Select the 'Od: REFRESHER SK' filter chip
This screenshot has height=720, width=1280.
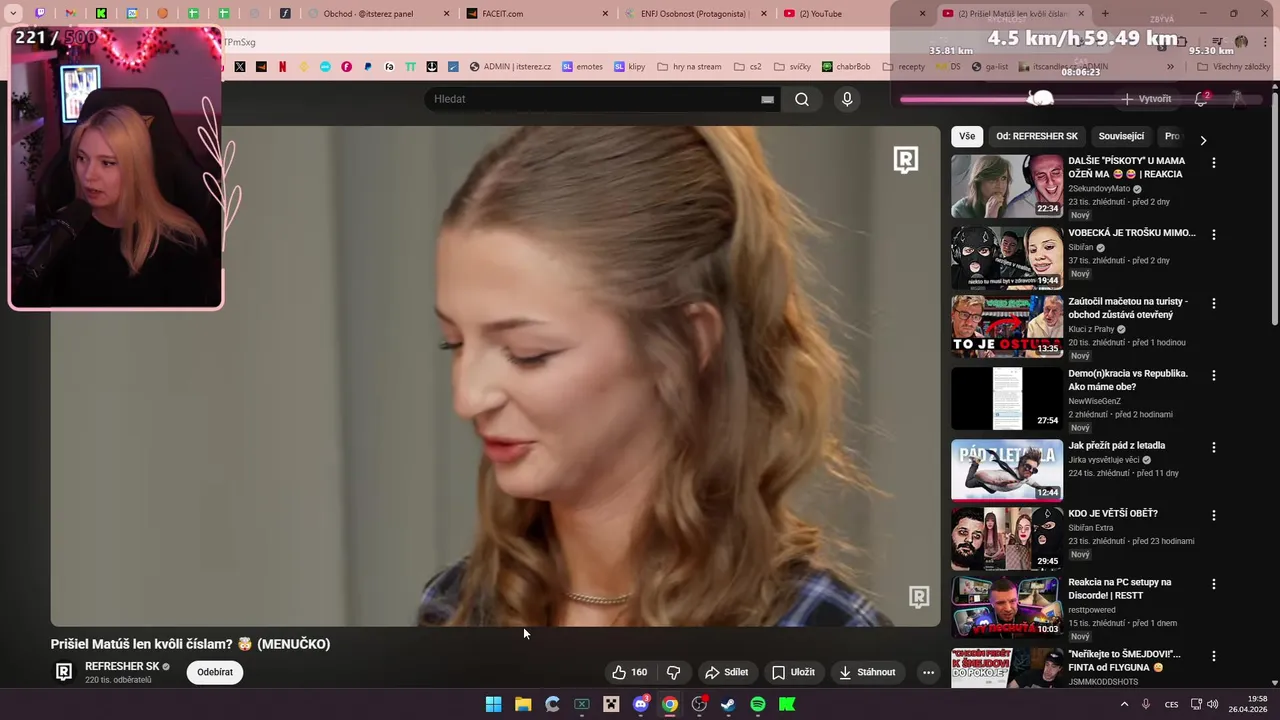click(x=1037, y=136)
